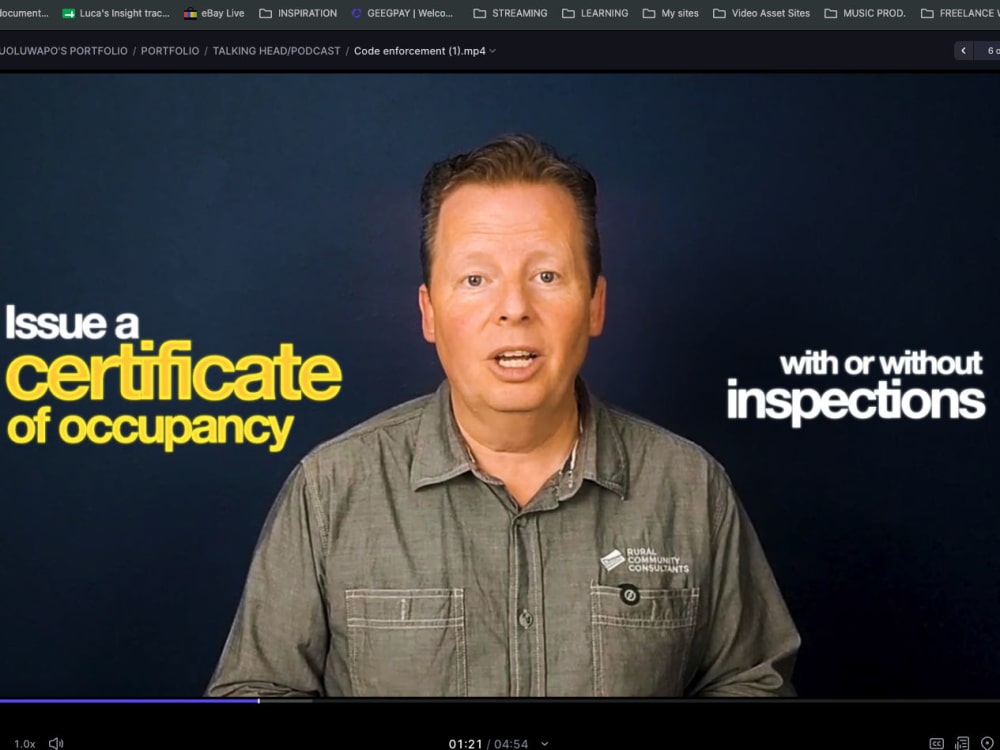The image size is (1000, 750).
Task: Click the 04:54 total duration text
Action: [x=511, y=744]
